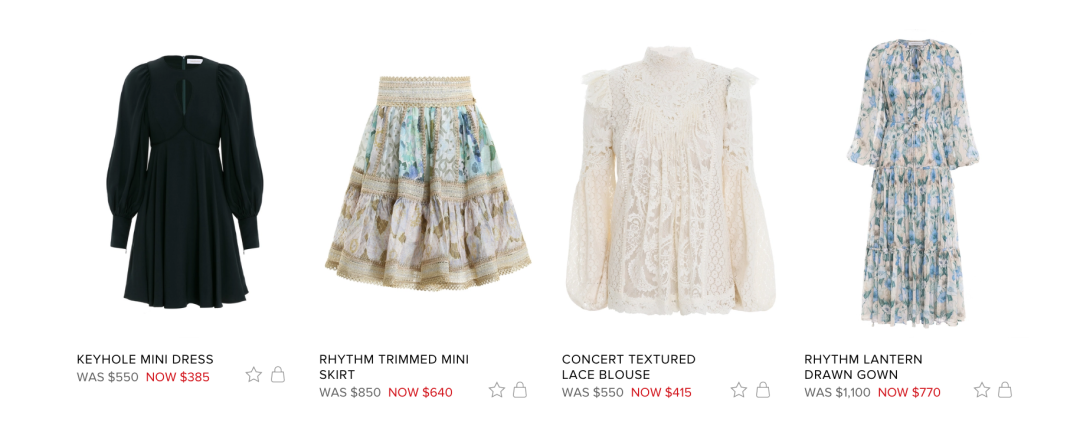Add Keyhole Mini Dress to shopping bag
1080x432 pixels.
tap(278, 374)
